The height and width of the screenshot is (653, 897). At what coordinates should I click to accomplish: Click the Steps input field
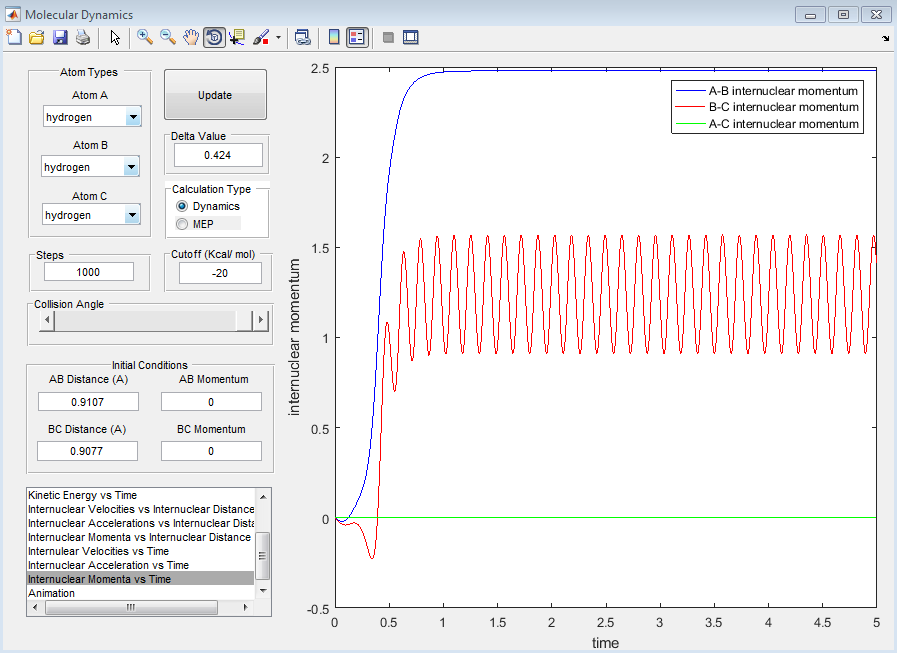tap(89, 272)
